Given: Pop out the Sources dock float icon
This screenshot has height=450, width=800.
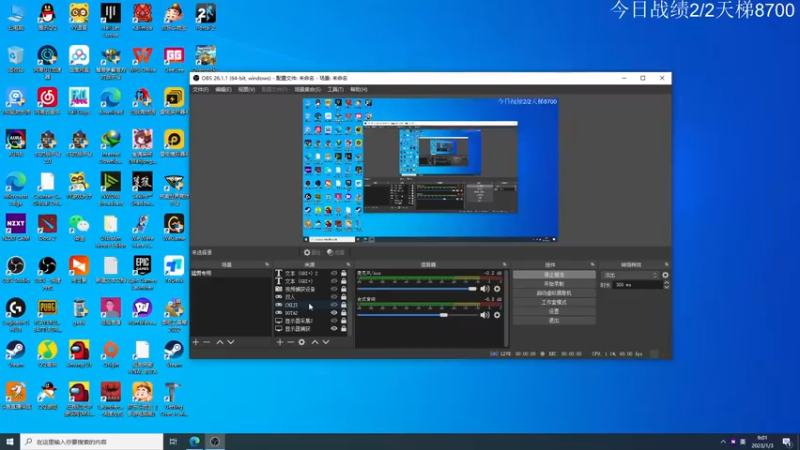Looking at the screenshot, I should pyautogui.click(x=348, y=264).
